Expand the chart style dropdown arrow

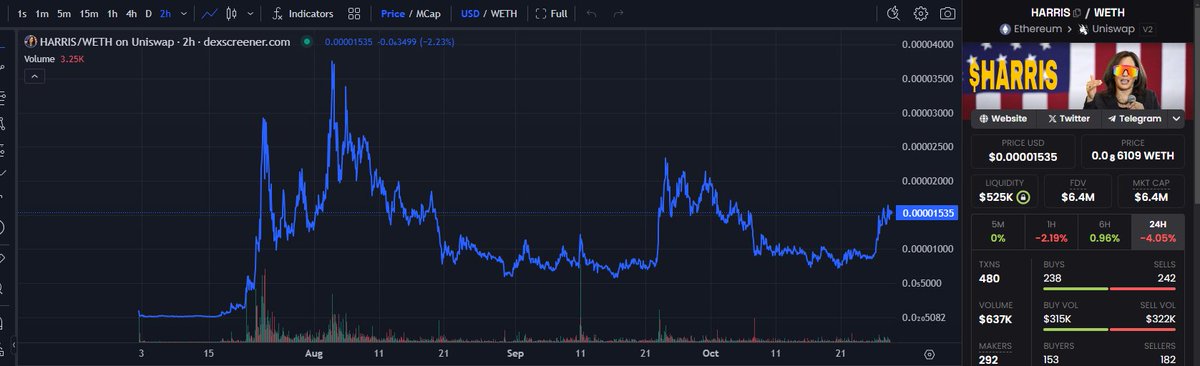[x=249, y=14]
